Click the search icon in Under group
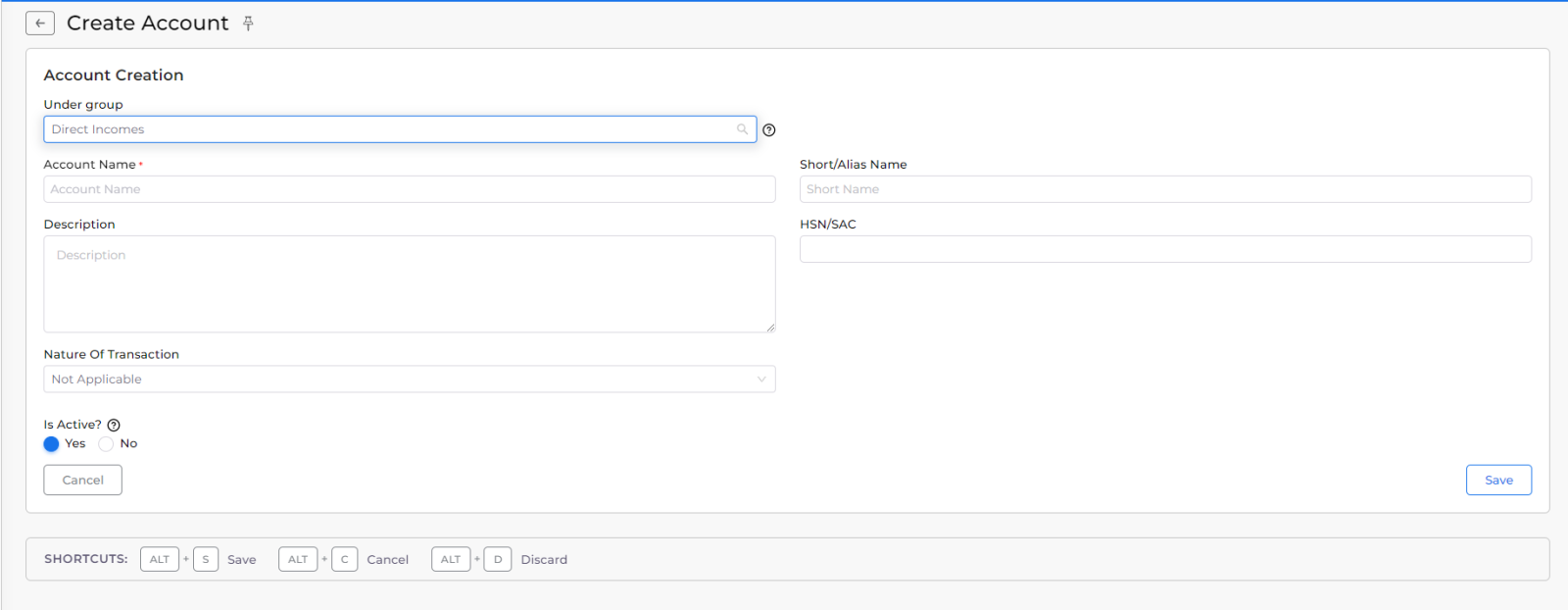This screenshot has height=610, width=1568. [x=742, y=129]
